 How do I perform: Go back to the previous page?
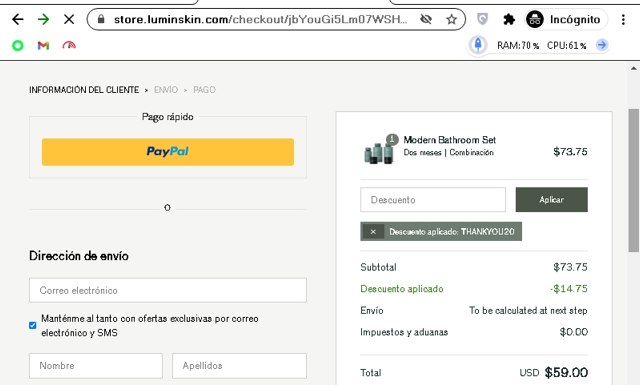click(18, 19)
